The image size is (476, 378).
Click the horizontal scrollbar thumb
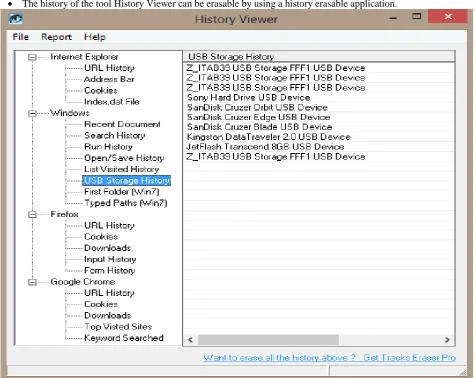coord(268,340)
